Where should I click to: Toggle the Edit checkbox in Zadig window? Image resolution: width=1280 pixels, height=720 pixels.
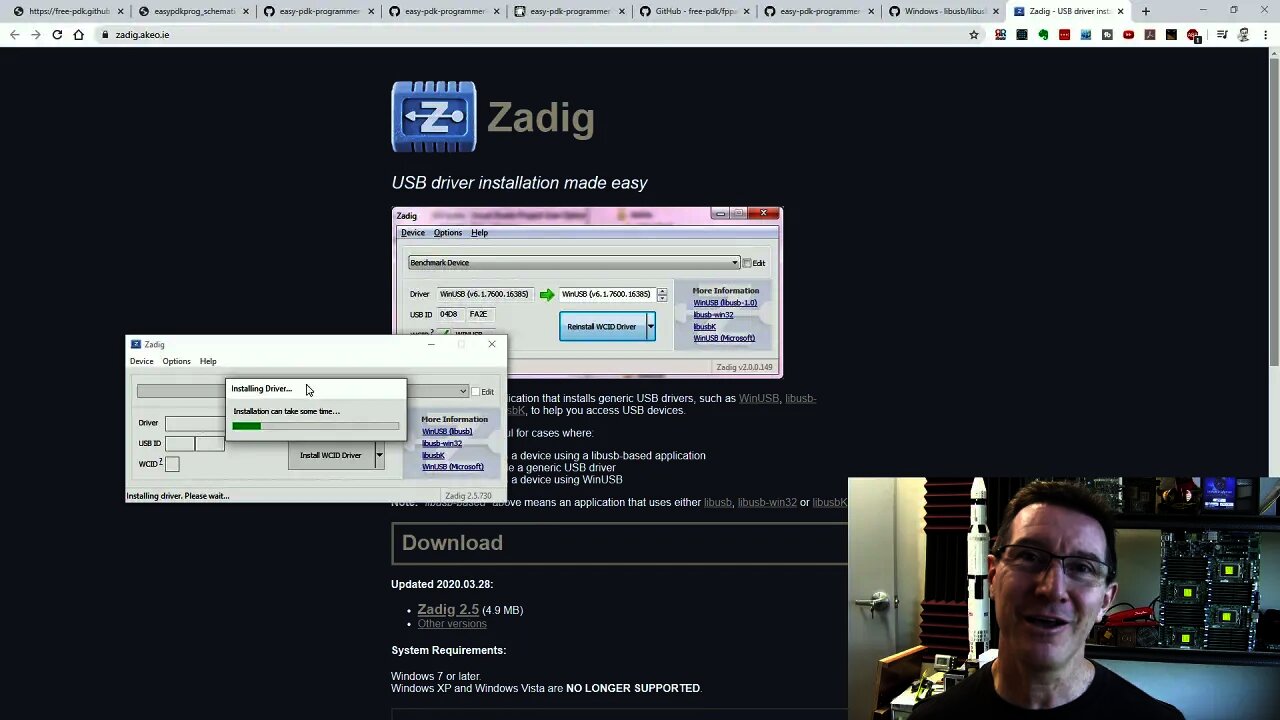click(x=476, y=391)
